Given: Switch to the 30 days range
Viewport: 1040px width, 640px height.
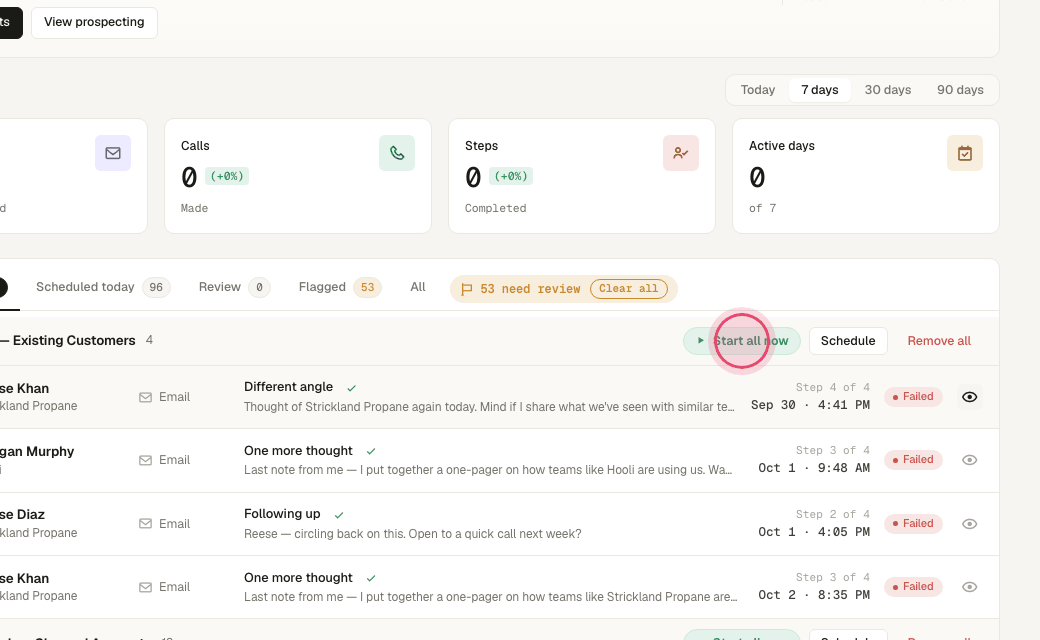Looking at the screenshot, I should [887, 90].
